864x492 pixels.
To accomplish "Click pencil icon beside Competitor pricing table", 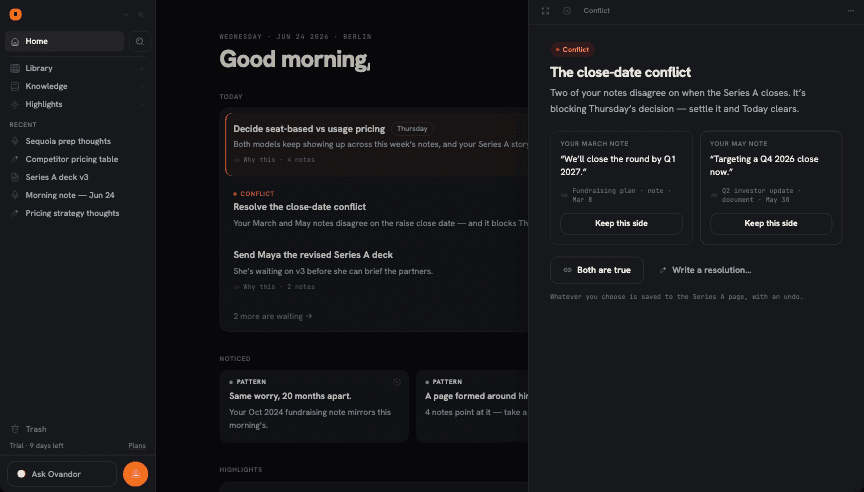I will click(x=15, y=159).
